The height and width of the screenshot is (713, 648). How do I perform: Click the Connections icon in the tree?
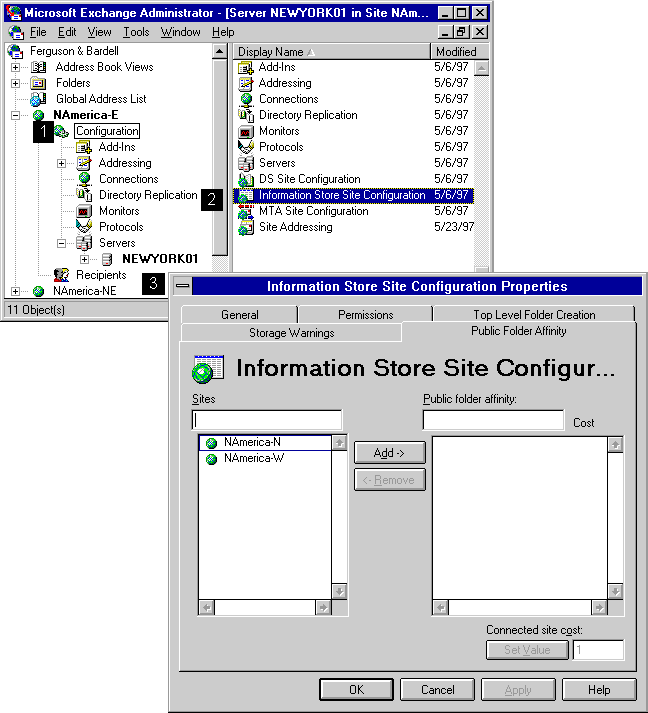pyautogui.click(x=84, y=179)
